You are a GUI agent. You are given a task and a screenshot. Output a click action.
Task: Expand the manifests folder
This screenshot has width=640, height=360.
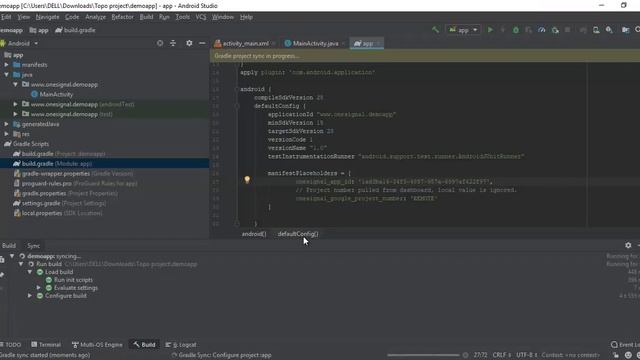tap(7, 65)
